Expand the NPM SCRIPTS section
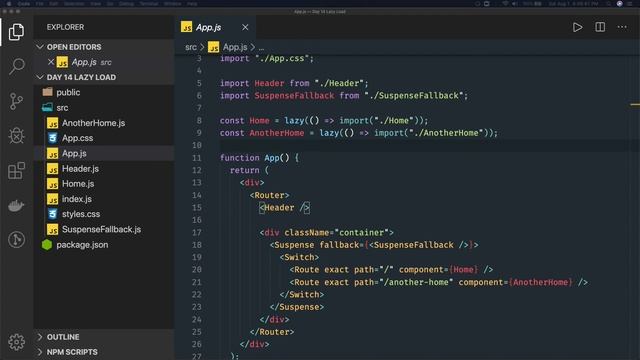Screen dimensions: 640x360 [x=104, y=352]
